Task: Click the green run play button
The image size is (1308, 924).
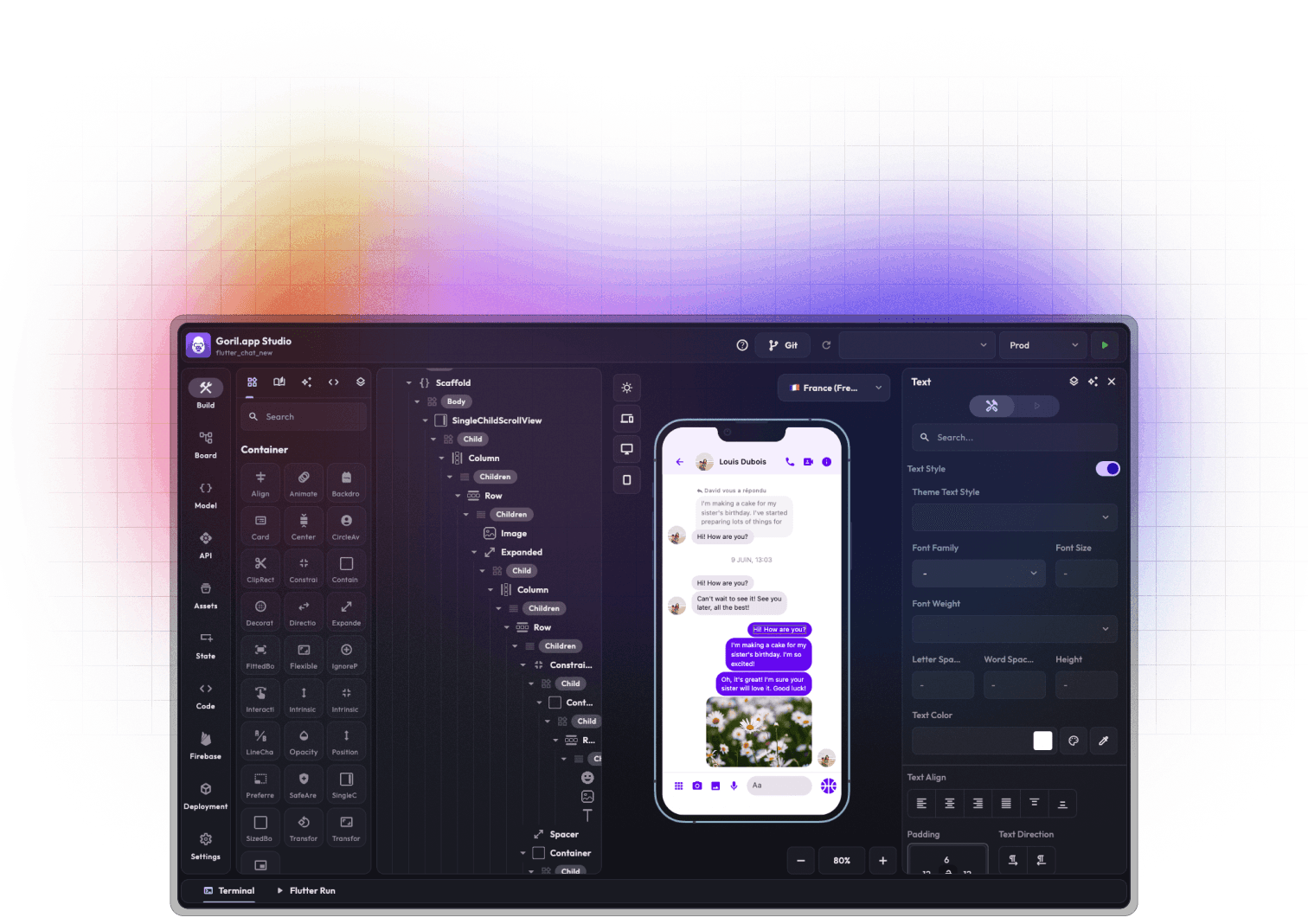Action: pos(1105,345)
